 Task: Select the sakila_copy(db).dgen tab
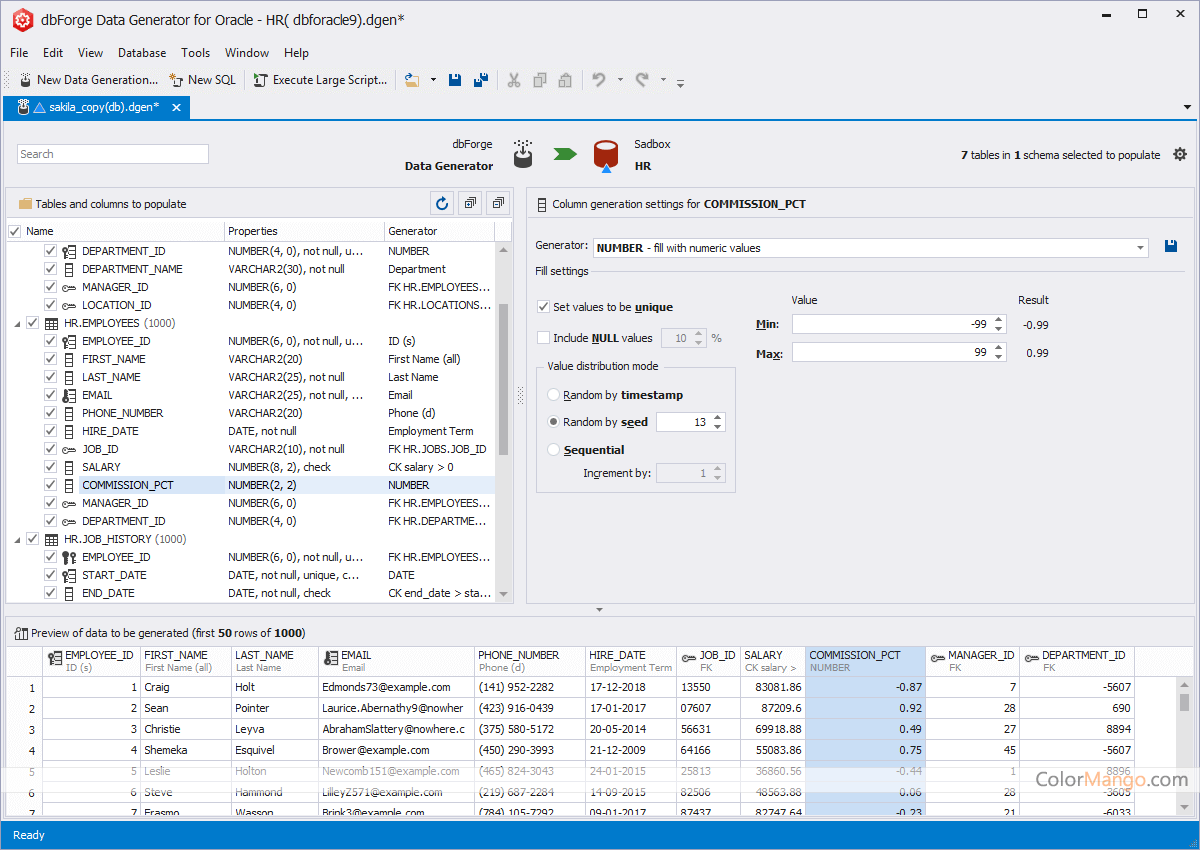click(96, 107)
